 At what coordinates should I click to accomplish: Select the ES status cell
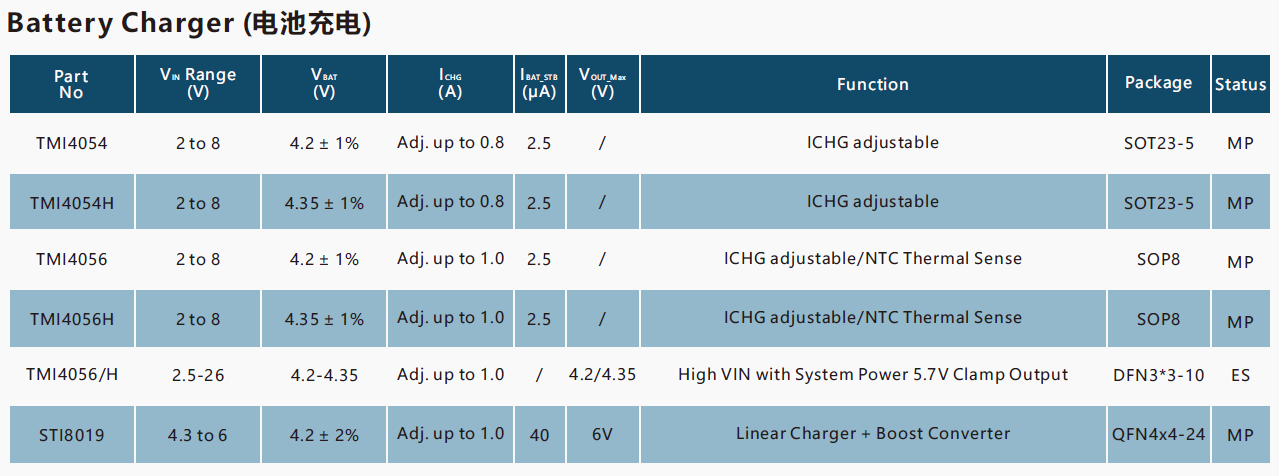click(1241, 376)
